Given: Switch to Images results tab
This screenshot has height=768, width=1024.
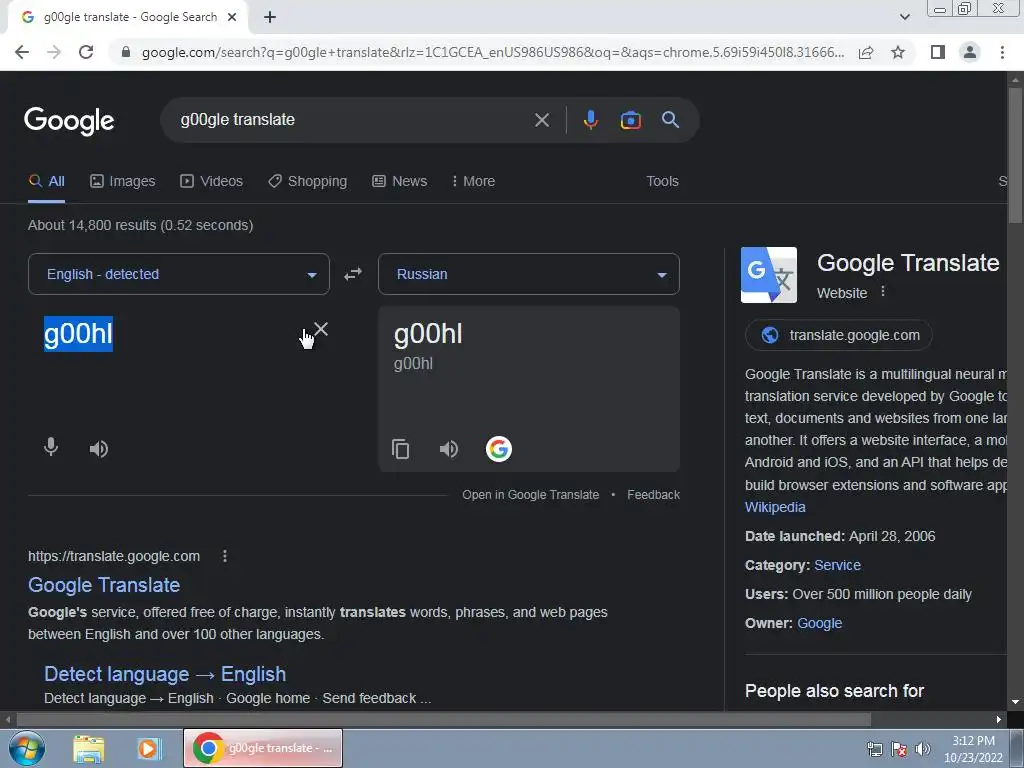Looking at the screenshot, I should coord(123,181).
